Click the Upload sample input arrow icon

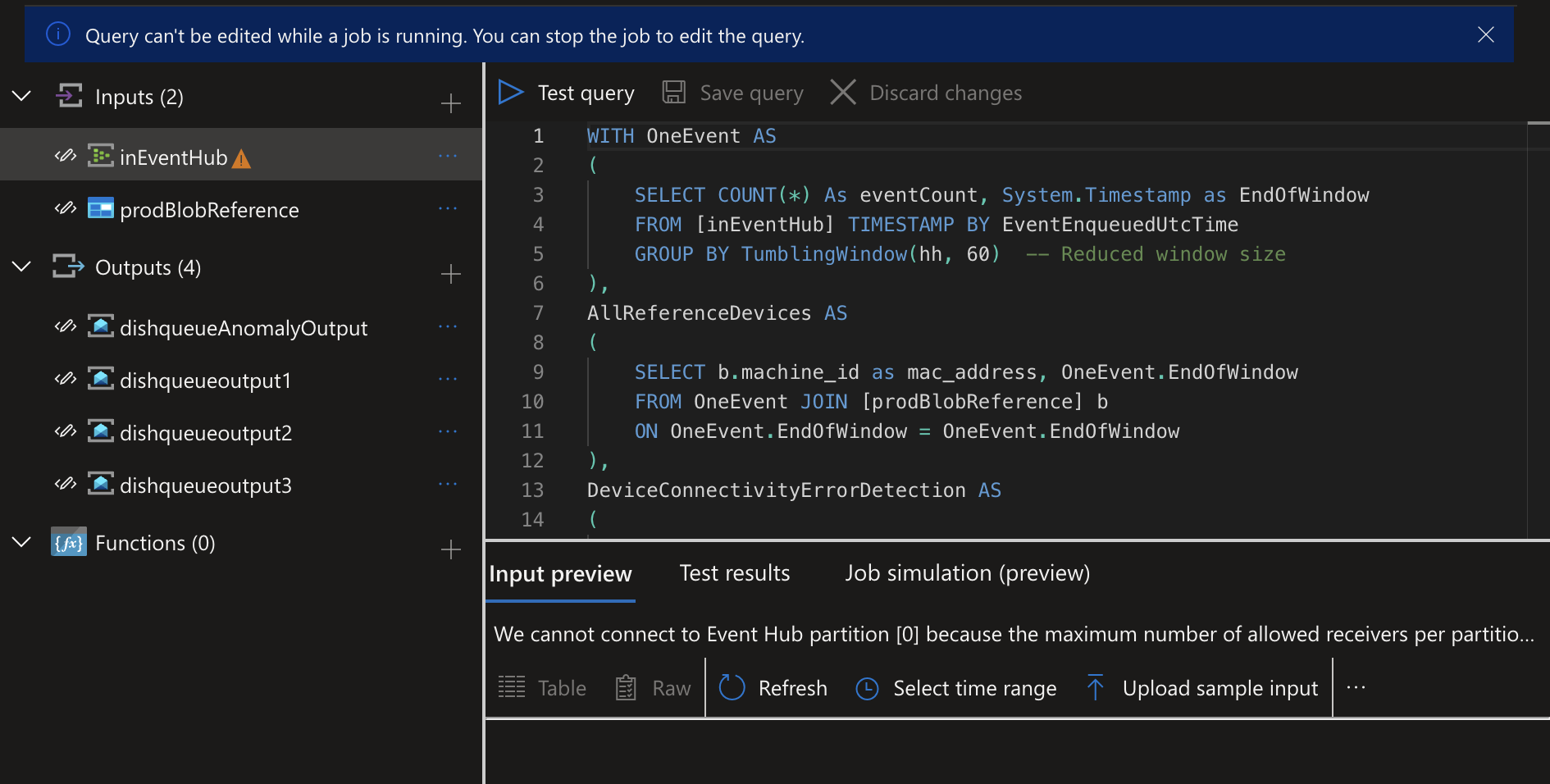1095,688
